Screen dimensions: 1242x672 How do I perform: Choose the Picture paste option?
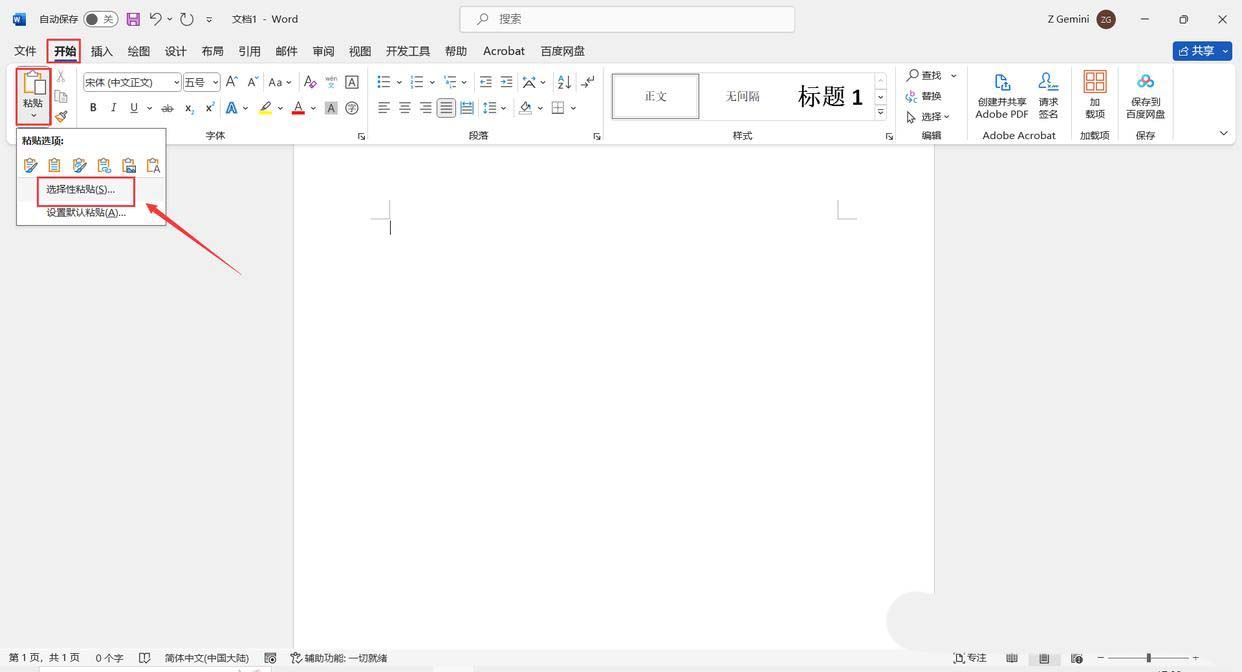(x=129, y=165)
